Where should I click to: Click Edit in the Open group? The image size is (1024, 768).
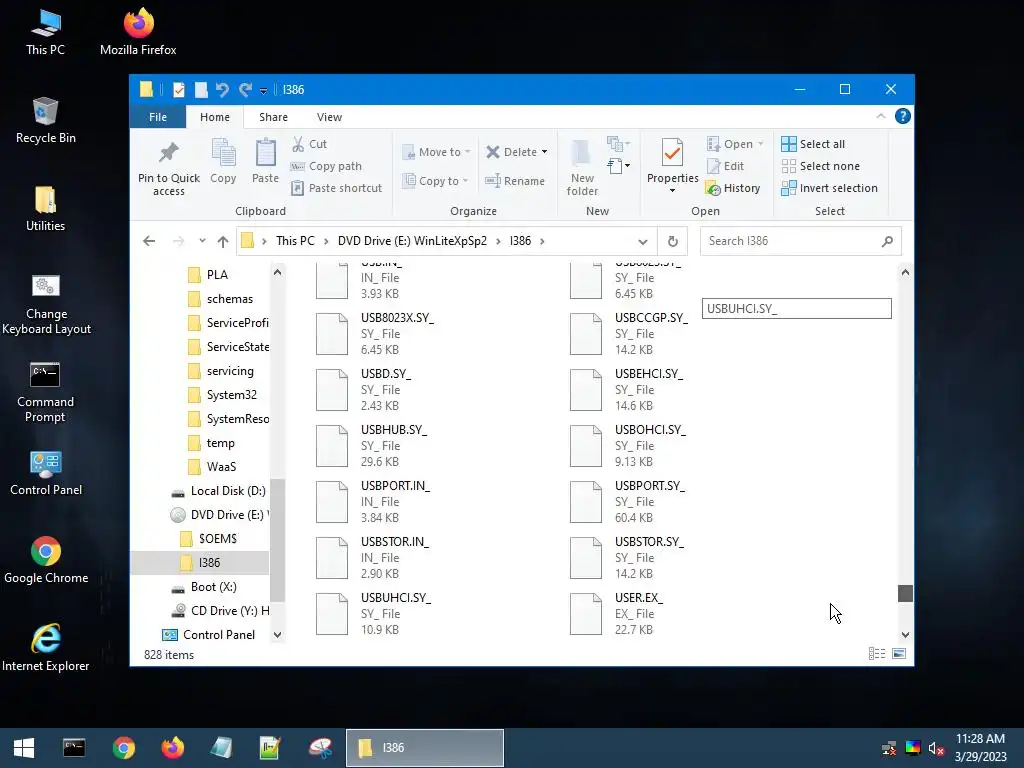(726, 166)
